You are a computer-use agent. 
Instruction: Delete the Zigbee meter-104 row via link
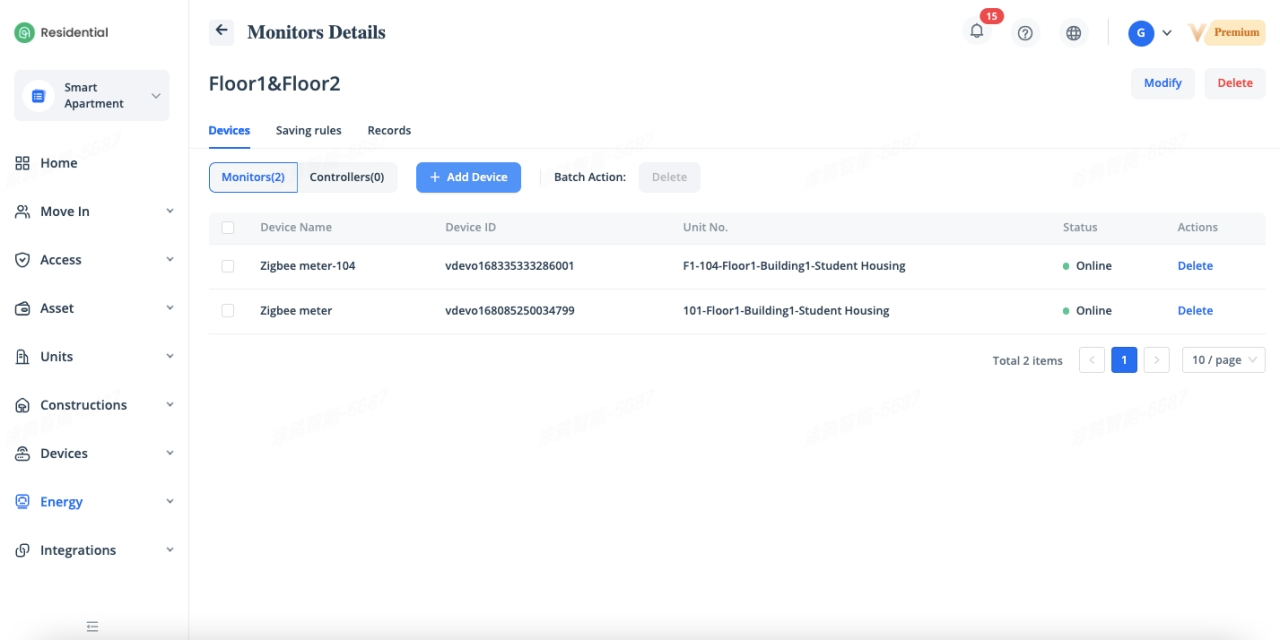(x=1194, y=266)
